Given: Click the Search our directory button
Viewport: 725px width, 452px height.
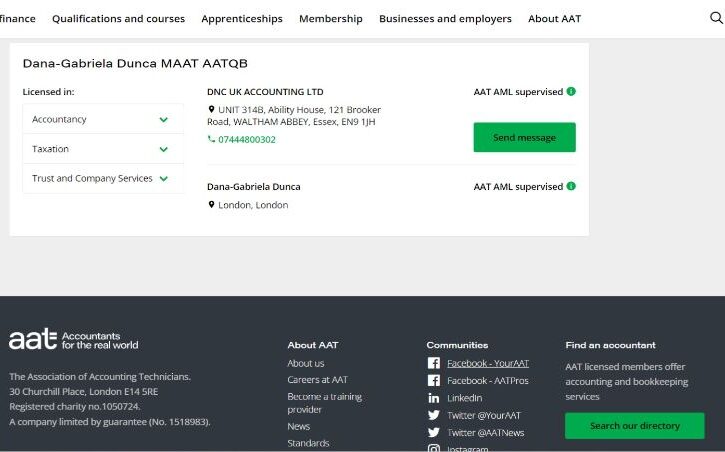Looking at the screenshot, I should (x=634, y=426).
